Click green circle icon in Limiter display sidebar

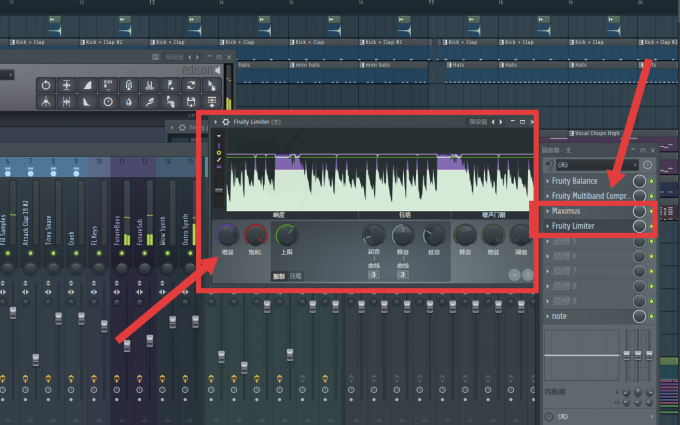[219, 153]
